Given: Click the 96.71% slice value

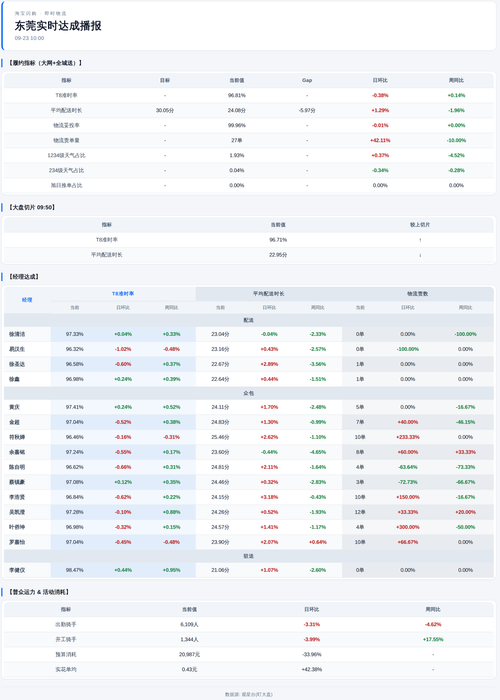Looking at the screenshot, I should pos(278,240).
